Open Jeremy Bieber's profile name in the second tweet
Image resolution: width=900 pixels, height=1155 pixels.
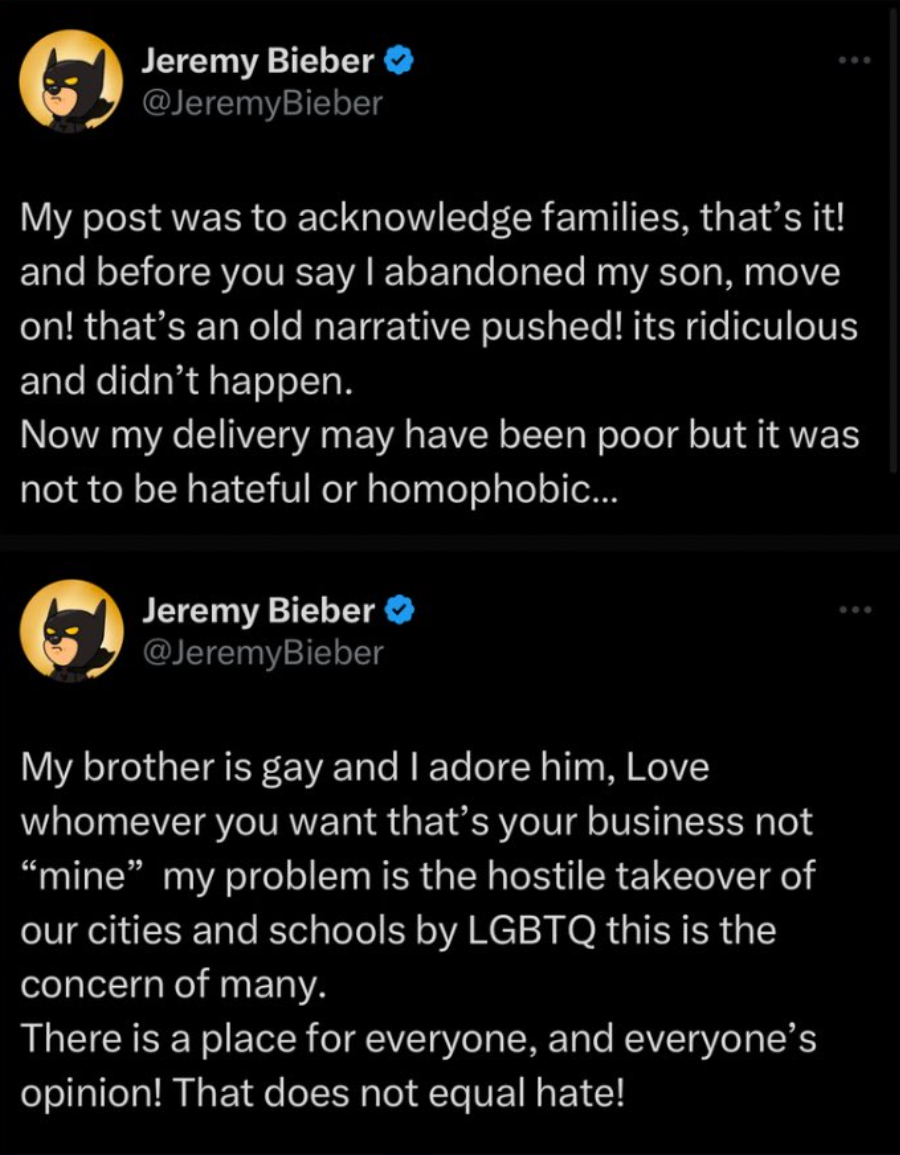pos(258,610)
